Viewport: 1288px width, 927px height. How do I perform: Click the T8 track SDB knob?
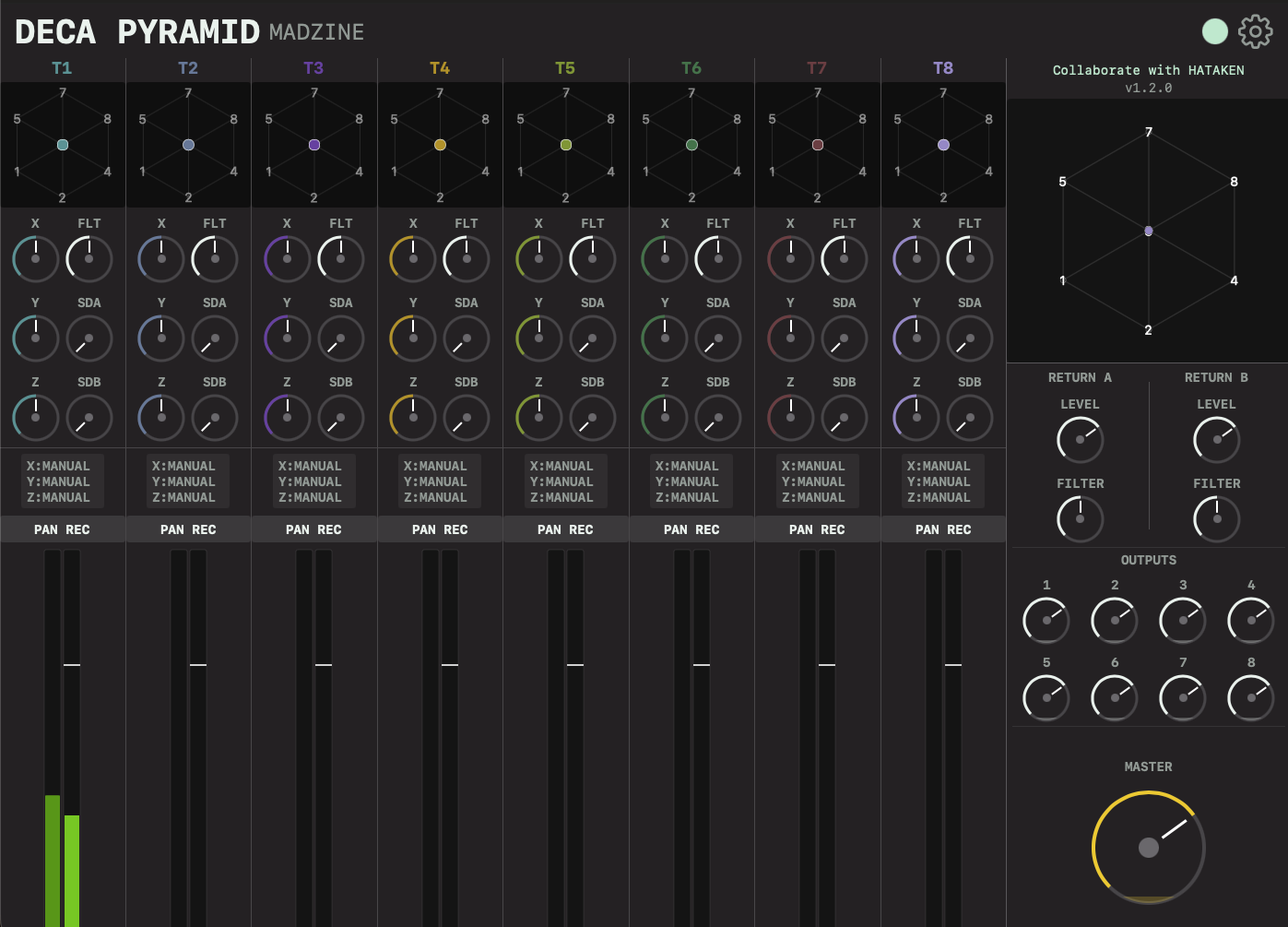tap(969, 418)
